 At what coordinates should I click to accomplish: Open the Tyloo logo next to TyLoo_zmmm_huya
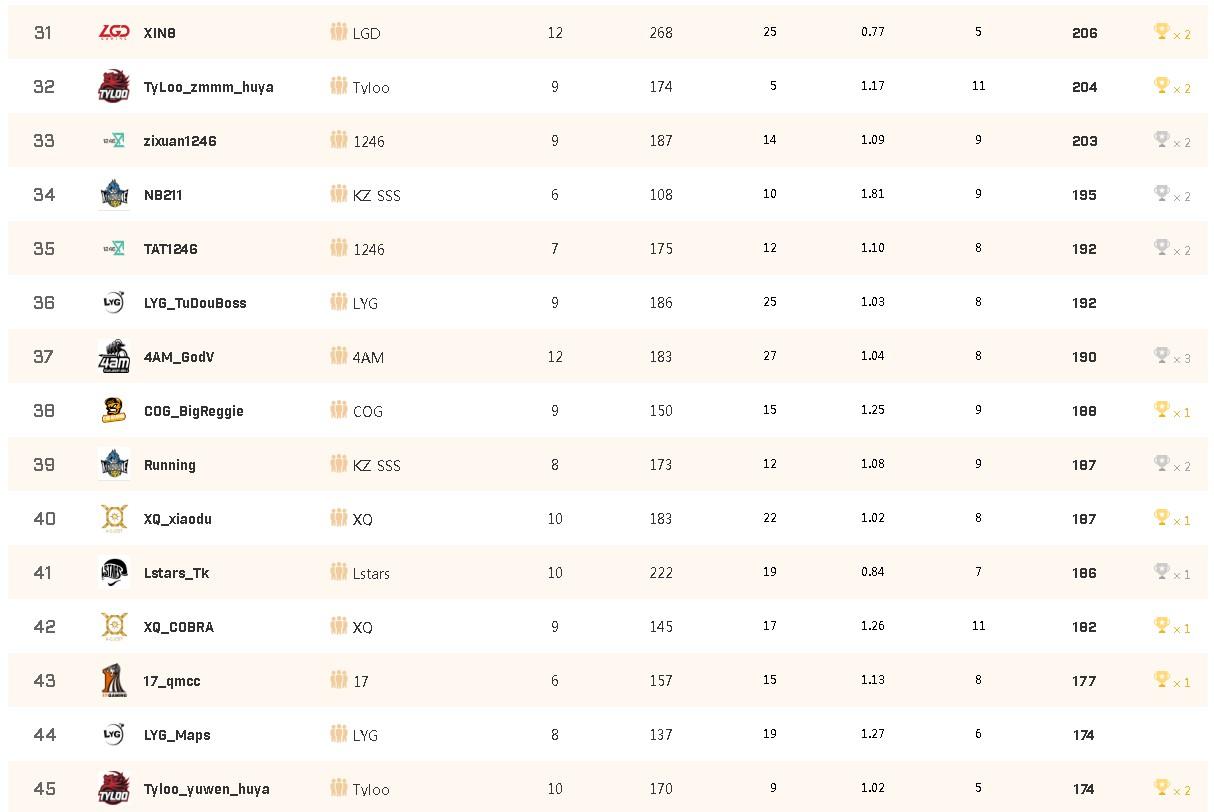[x=114, y=87]
